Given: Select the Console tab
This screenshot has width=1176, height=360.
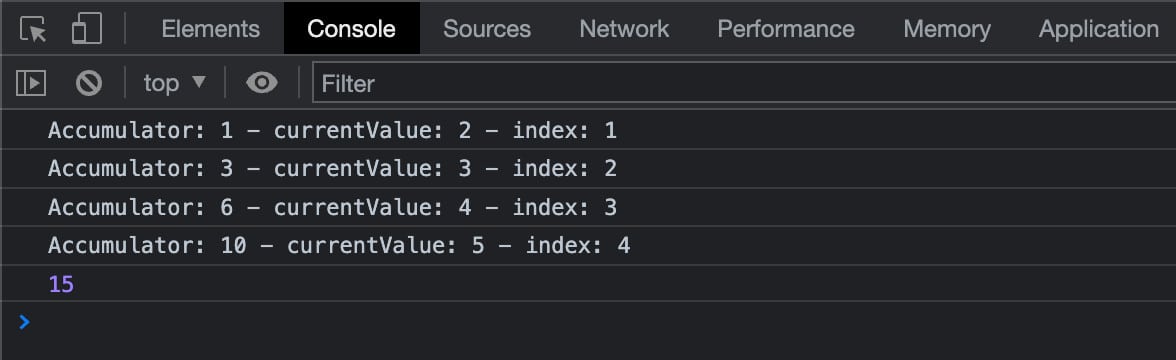Looking at the screenshot, I should 352,29.
